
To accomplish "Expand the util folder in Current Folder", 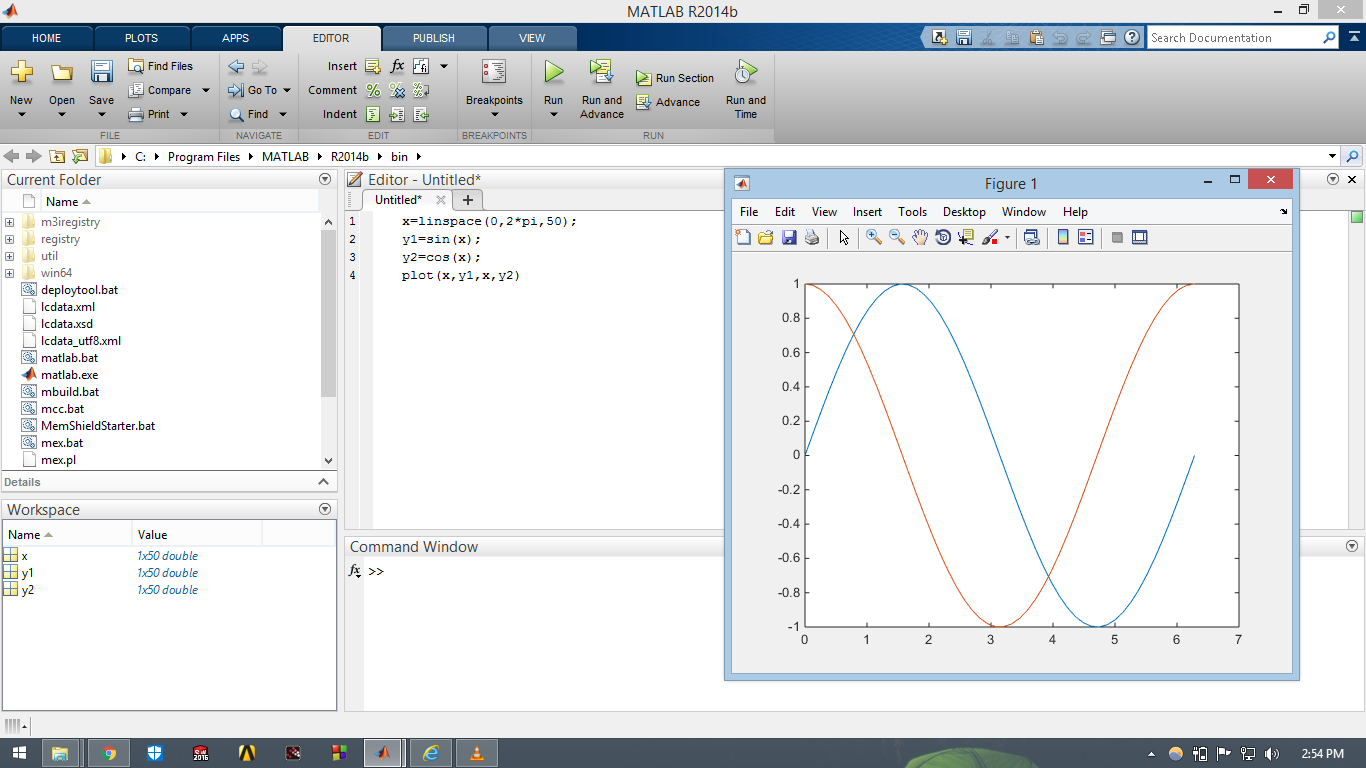I will tap(8, 255).
